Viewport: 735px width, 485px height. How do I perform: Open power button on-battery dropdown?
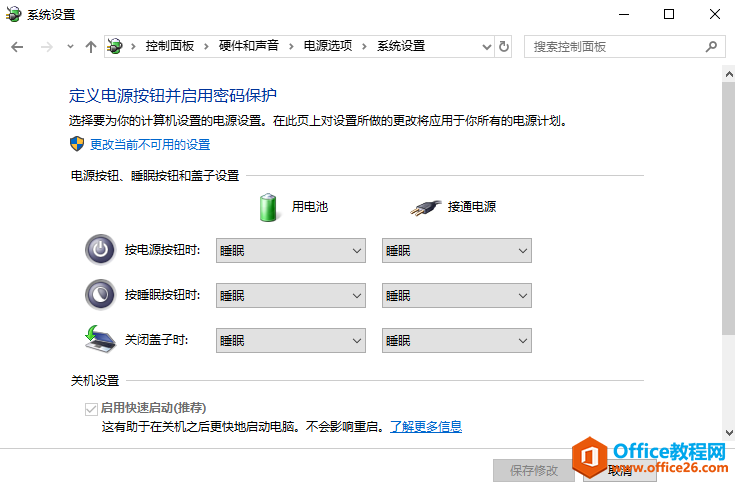pos(291,250)
